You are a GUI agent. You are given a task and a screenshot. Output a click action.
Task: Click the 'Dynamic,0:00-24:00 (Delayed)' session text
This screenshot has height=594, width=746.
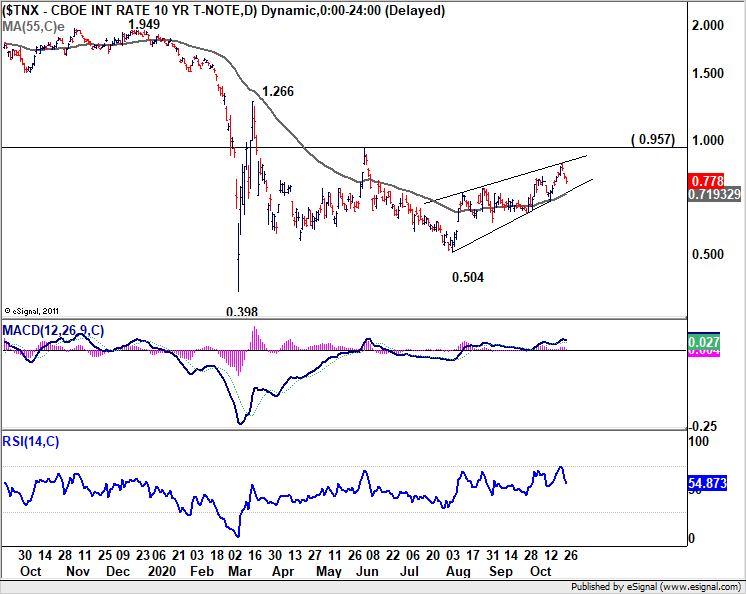pyautogui.click(x=353, y=10)
